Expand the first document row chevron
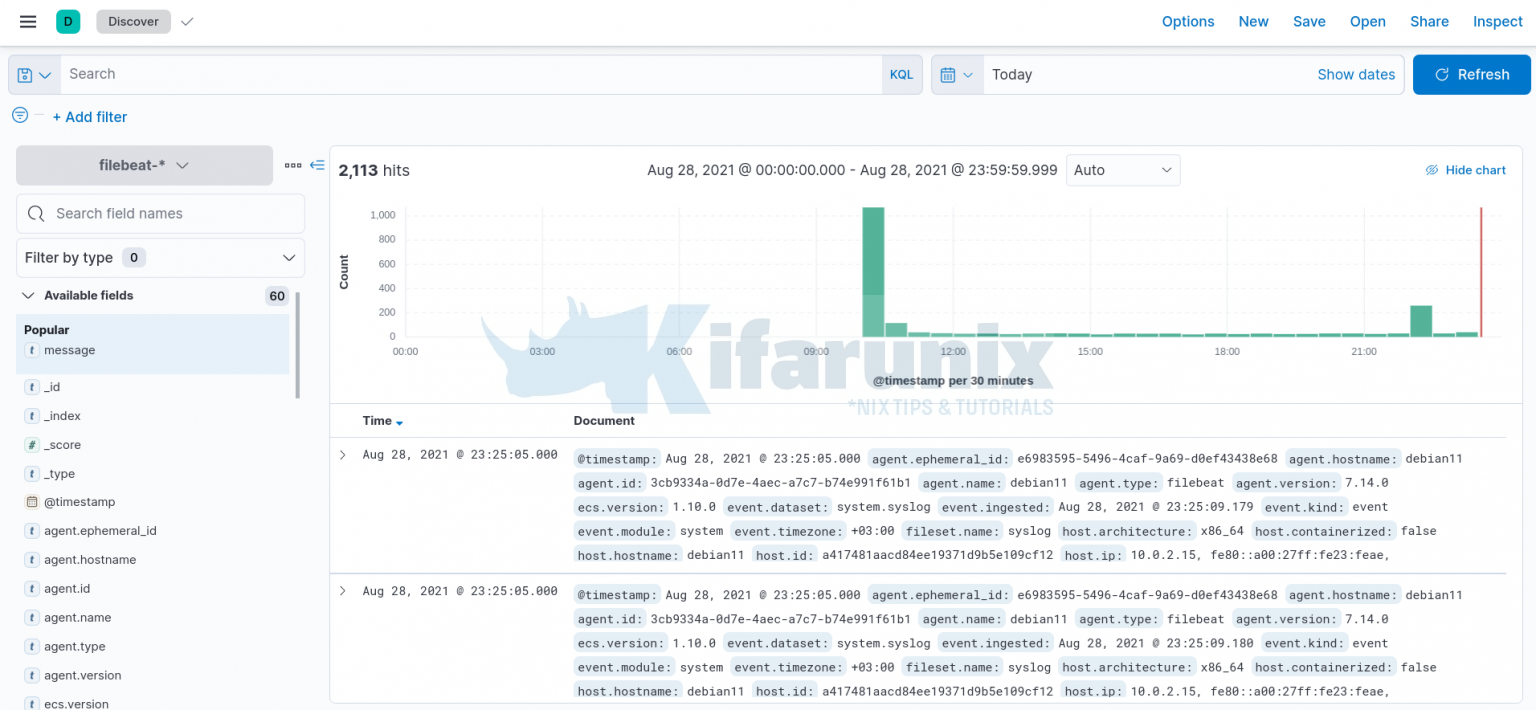1536x710 pixels. pyautogui.click(x=342, y=454)
